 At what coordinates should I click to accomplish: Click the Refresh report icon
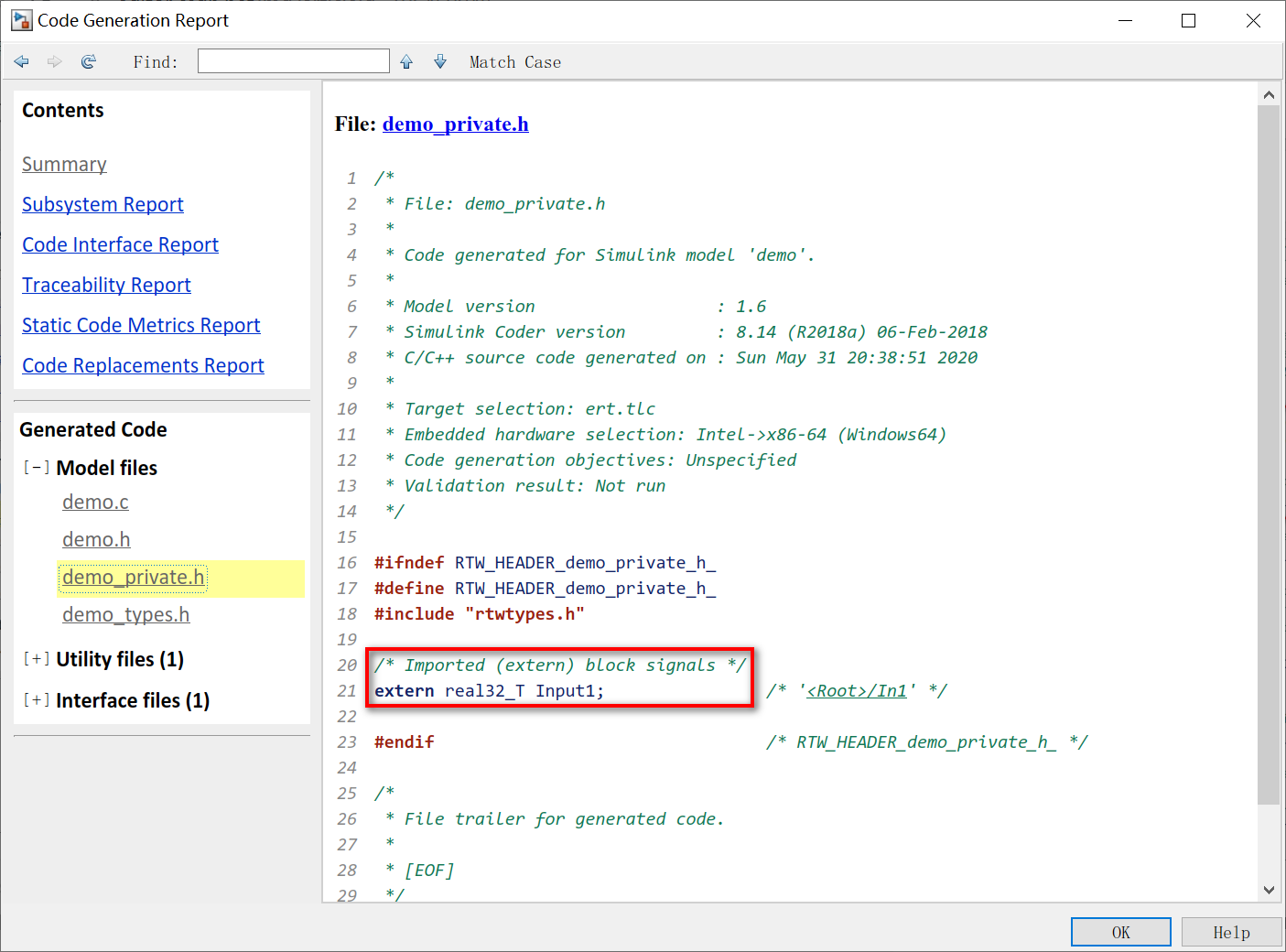point(89,61)
